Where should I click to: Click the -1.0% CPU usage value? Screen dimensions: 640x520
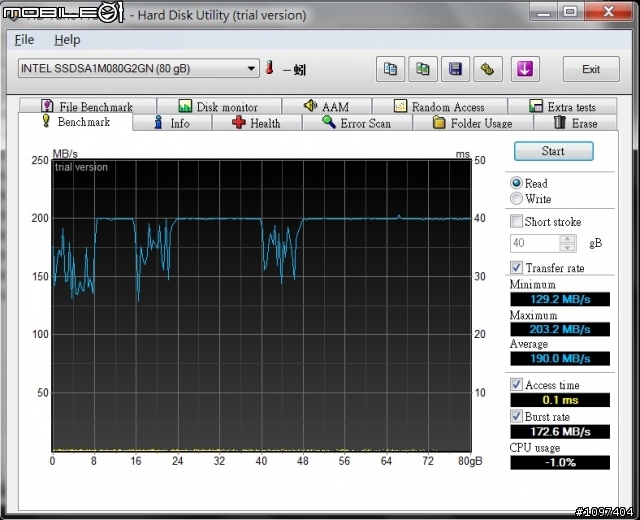tap(560, 462)
